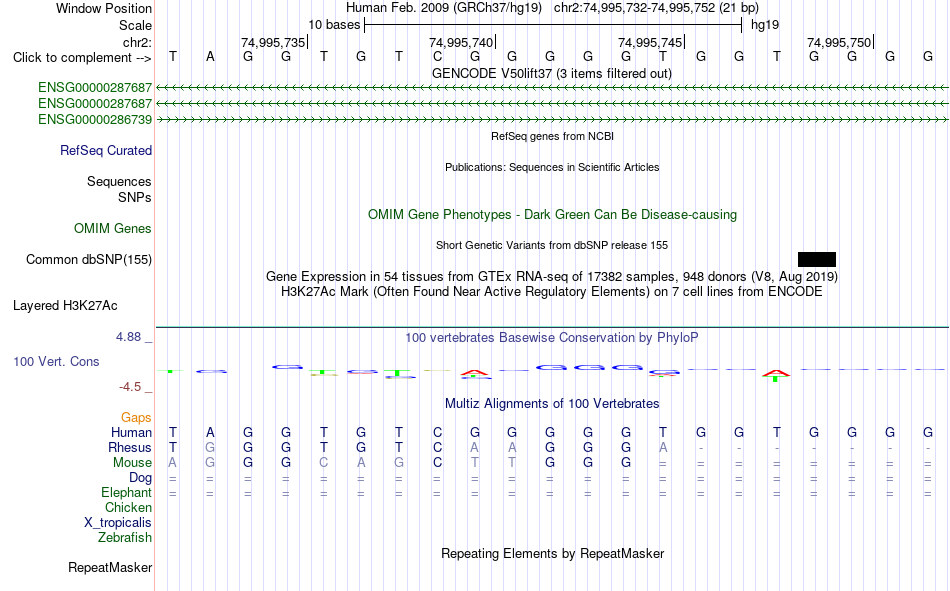950x591 pixels.
Task: Click the 'Click to complement -->' label
Action: [82, 58]
